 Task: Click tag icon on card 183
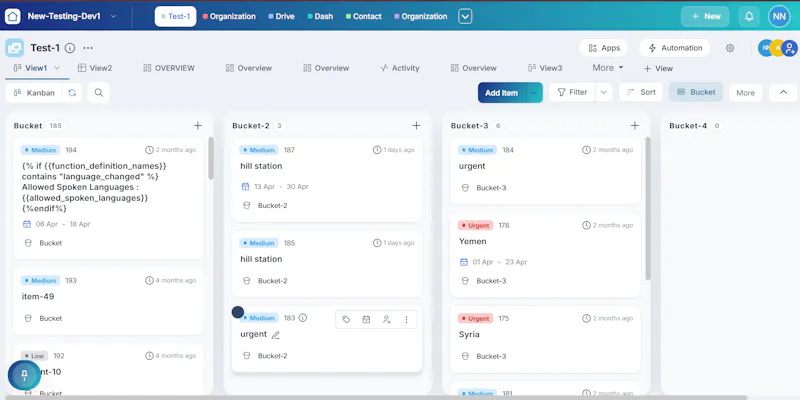pyautogui.click(x=346, y=319)
